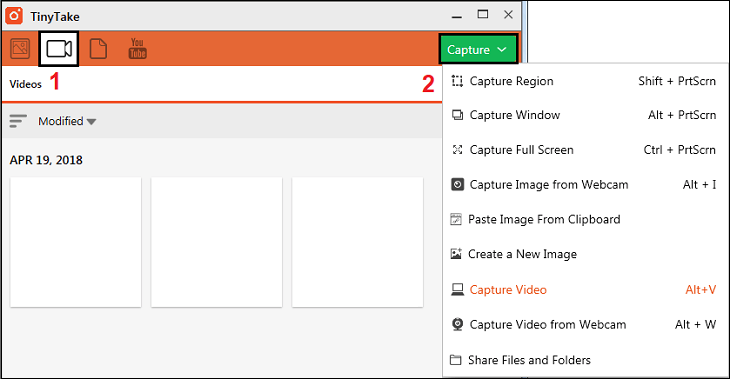Maximize the TinyTake window

pos(483,15)
